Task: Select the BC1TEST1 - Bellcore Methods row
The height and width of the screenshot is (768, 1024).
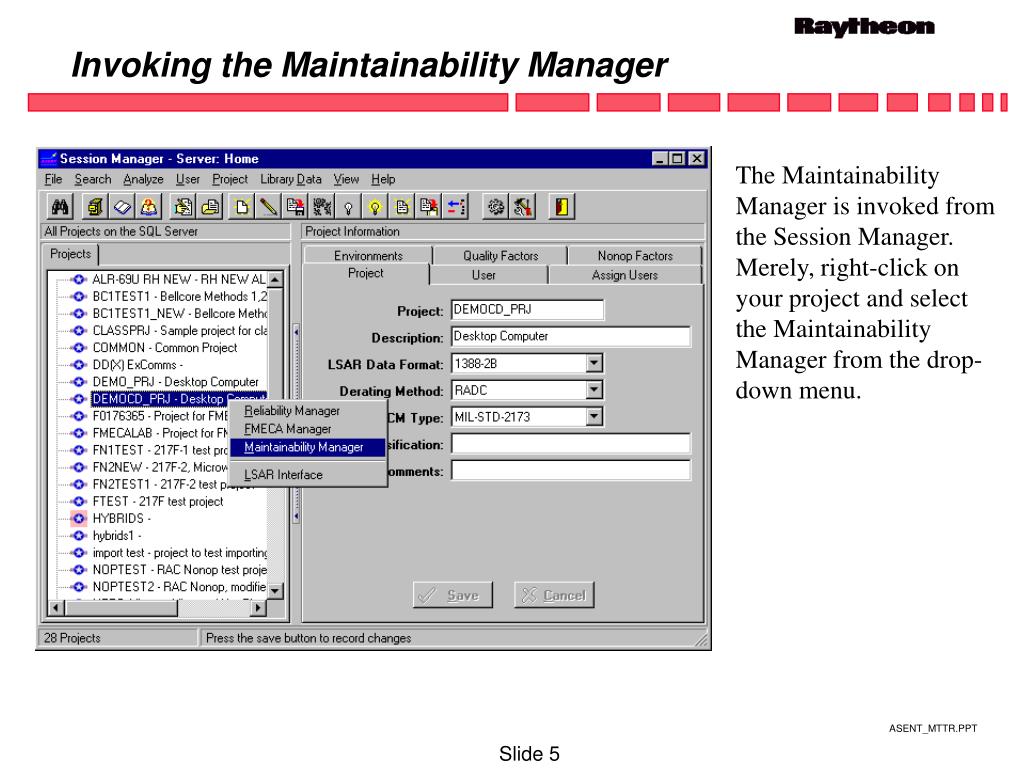Action: [180, 296]
